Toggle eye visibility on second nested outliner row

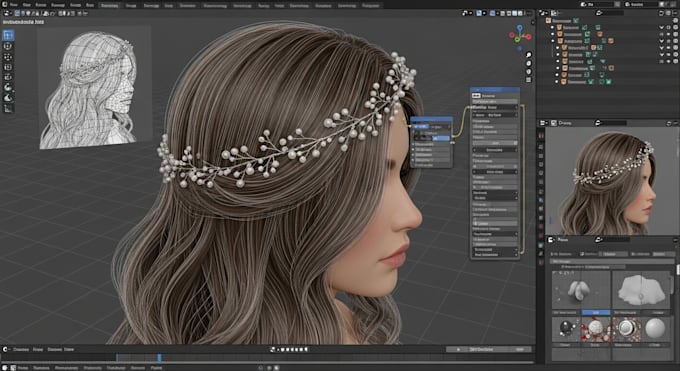tap(668, 55)
